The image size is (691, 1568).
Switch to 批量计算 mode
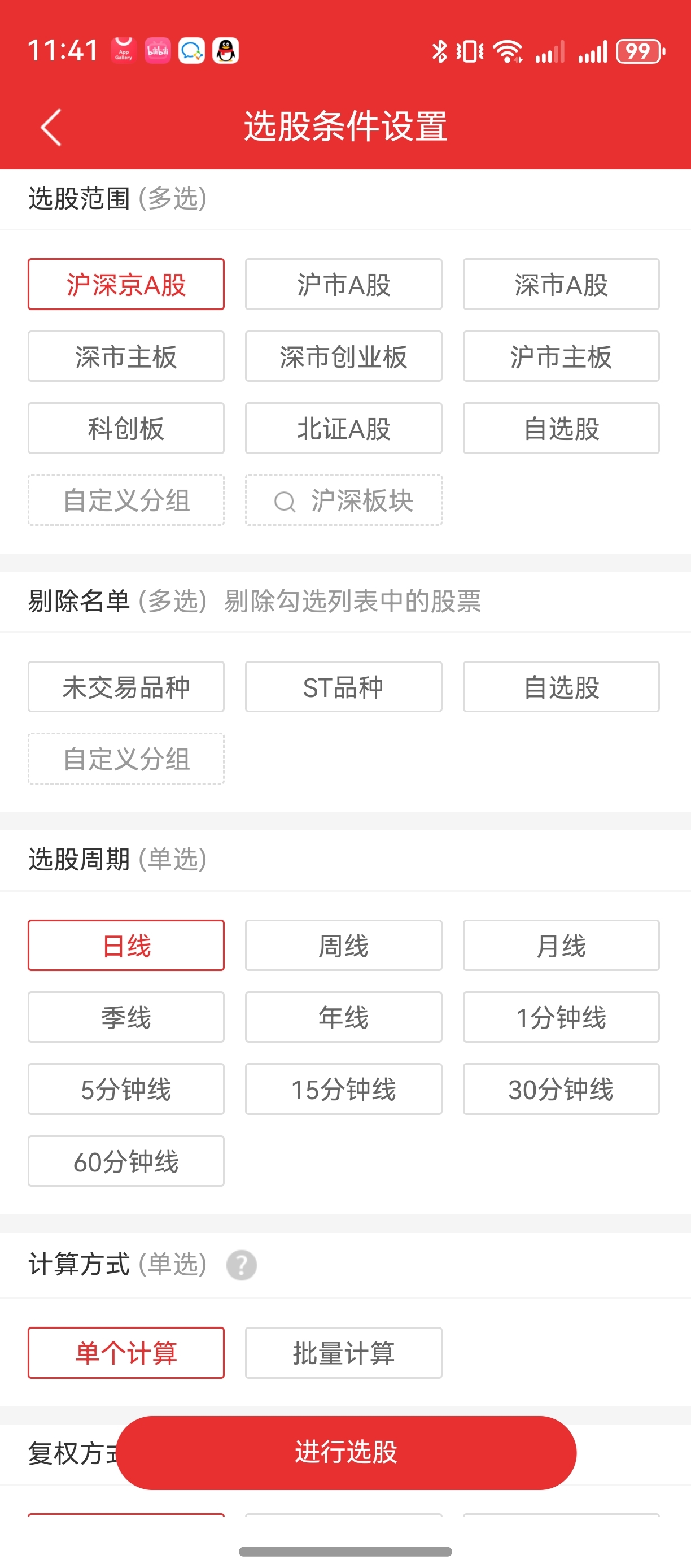(x=343, y=1353)
